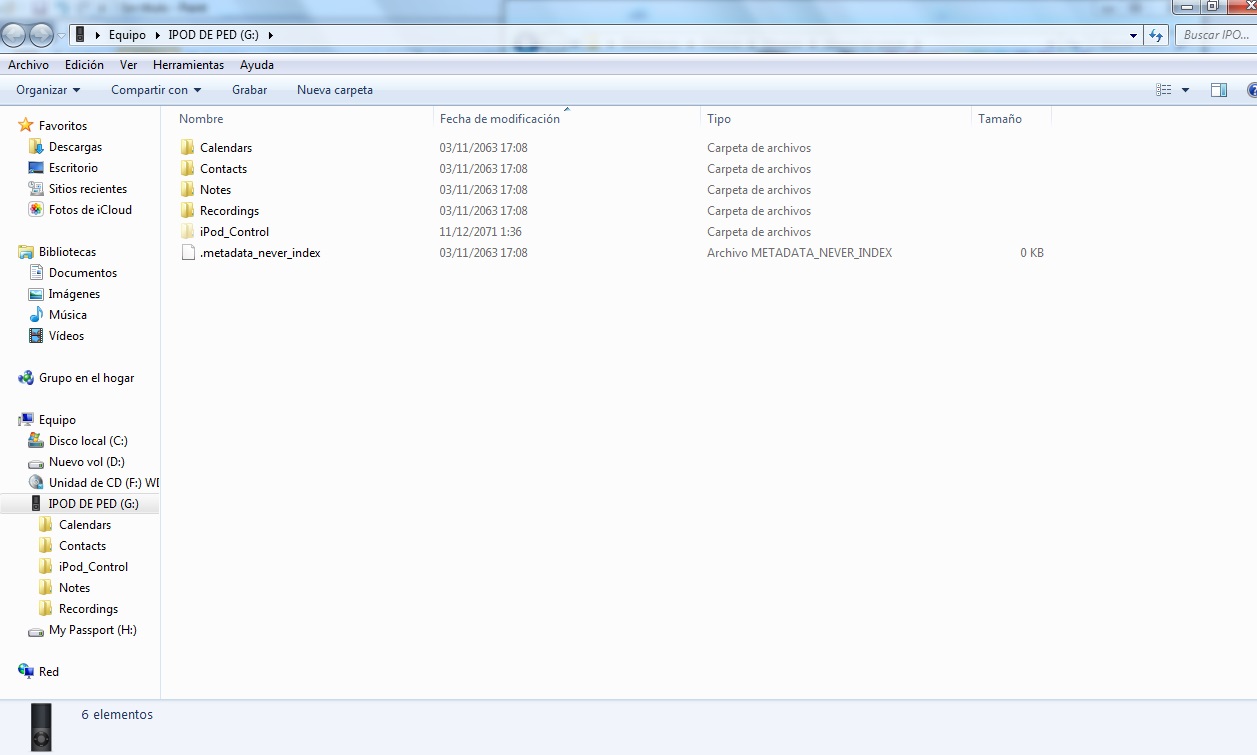The width and height of the screenshot is (1257, 755).
Task: Open Escritorio in the navigation pane
Action: (x=73, y=168)
